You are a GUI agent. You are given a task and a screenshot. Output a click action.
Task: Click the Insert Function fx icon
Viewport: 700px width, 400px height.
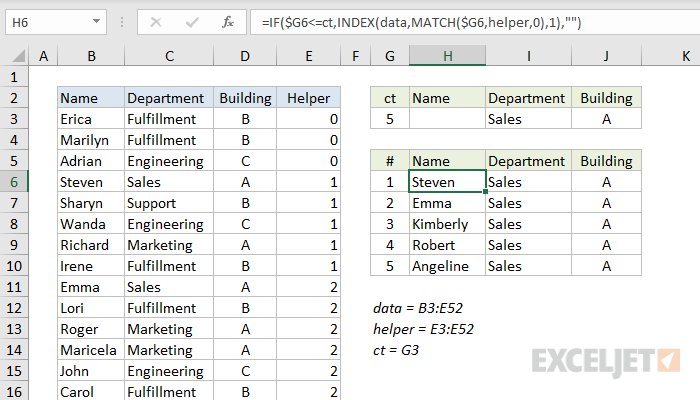point(228,21)
